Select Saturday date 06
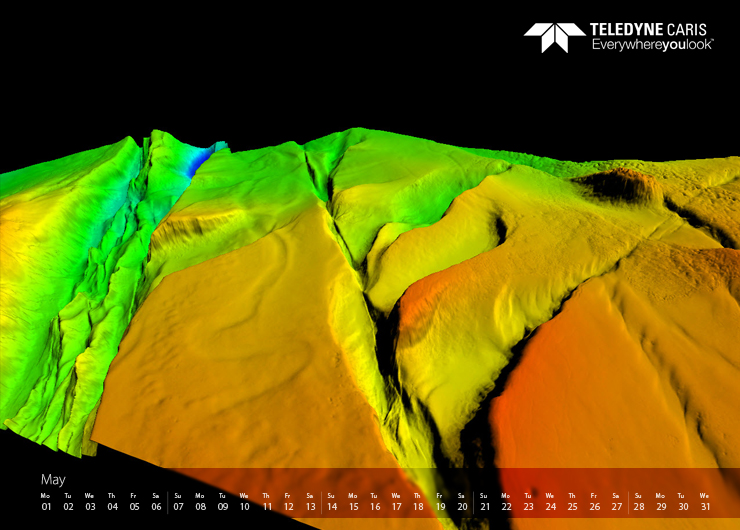The image size is (740, 530). 156,507
